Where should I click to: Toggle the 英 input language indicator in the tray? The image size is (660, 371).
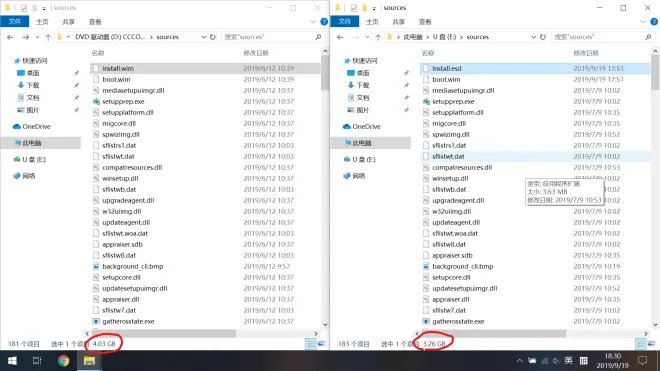click(x=568, y=360)
